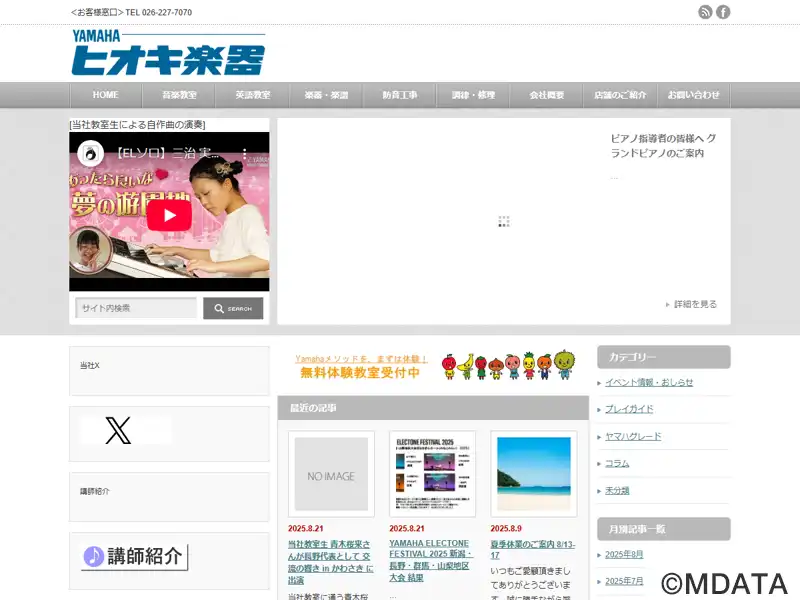Open category 未分類

click(617, 490)
